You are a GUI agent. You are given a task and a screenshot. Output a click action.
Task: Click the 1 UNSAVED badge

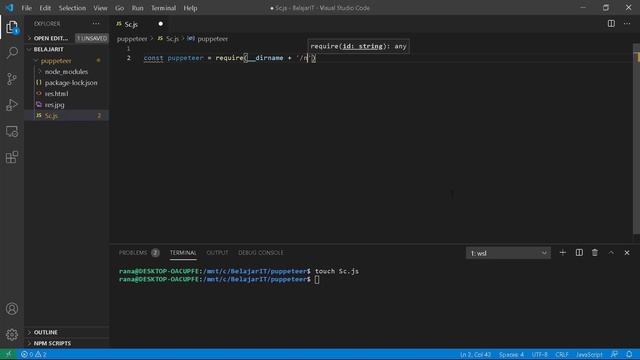92,38
